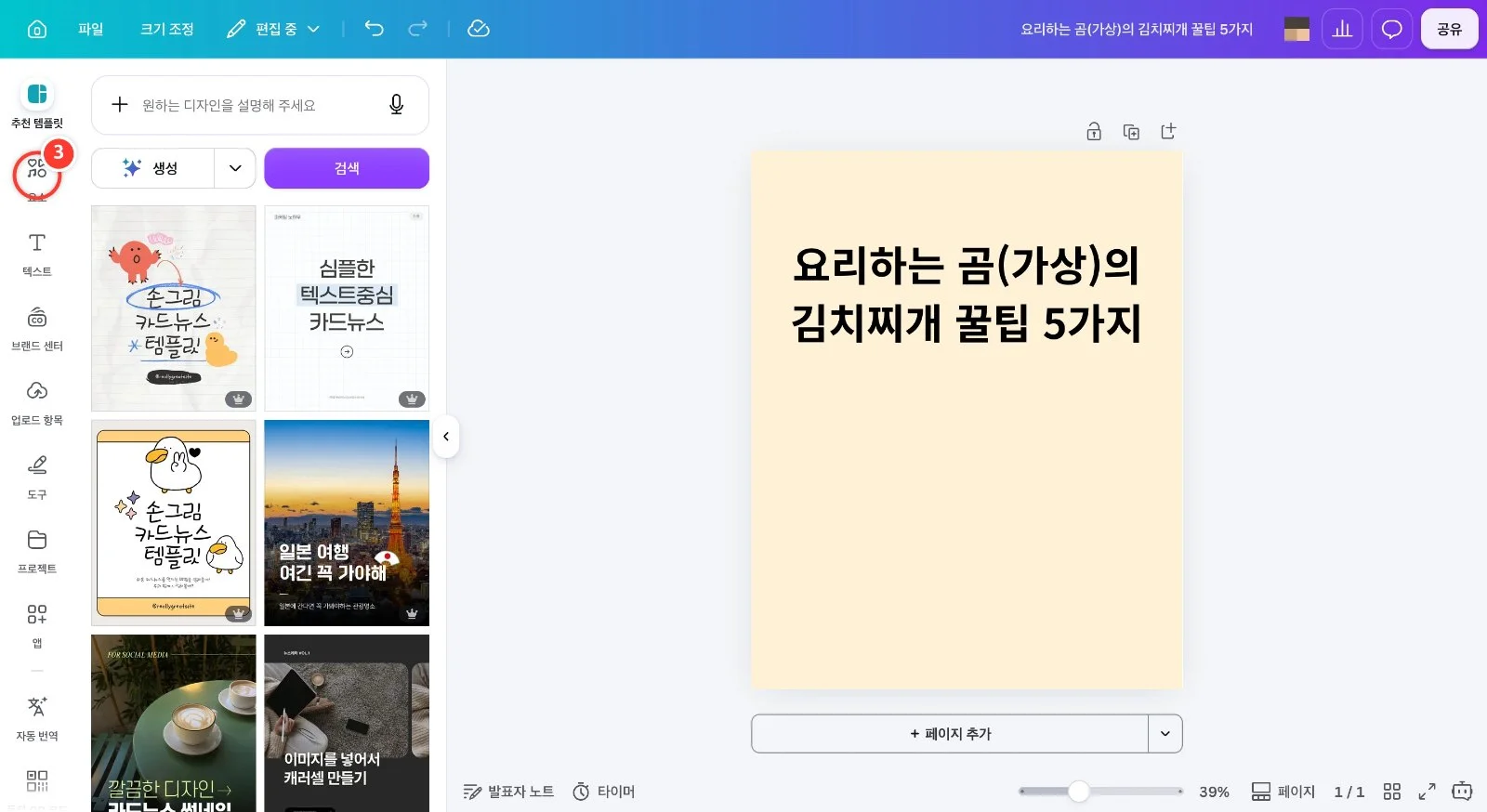Click the 공유 button

click(1450, 29)
